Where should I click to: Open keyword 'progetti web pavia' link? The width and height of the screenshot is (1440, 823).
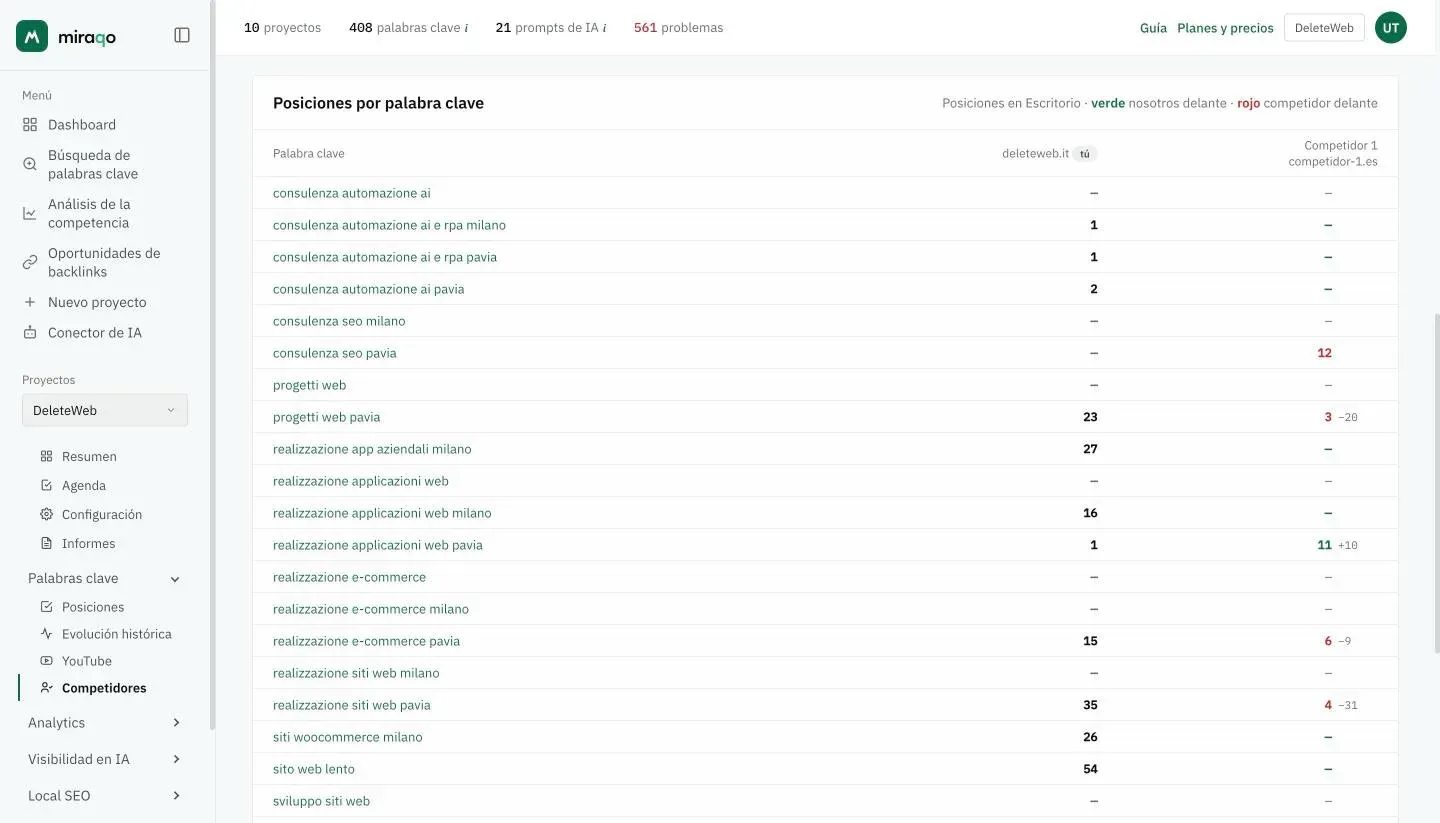coord(326,417)
